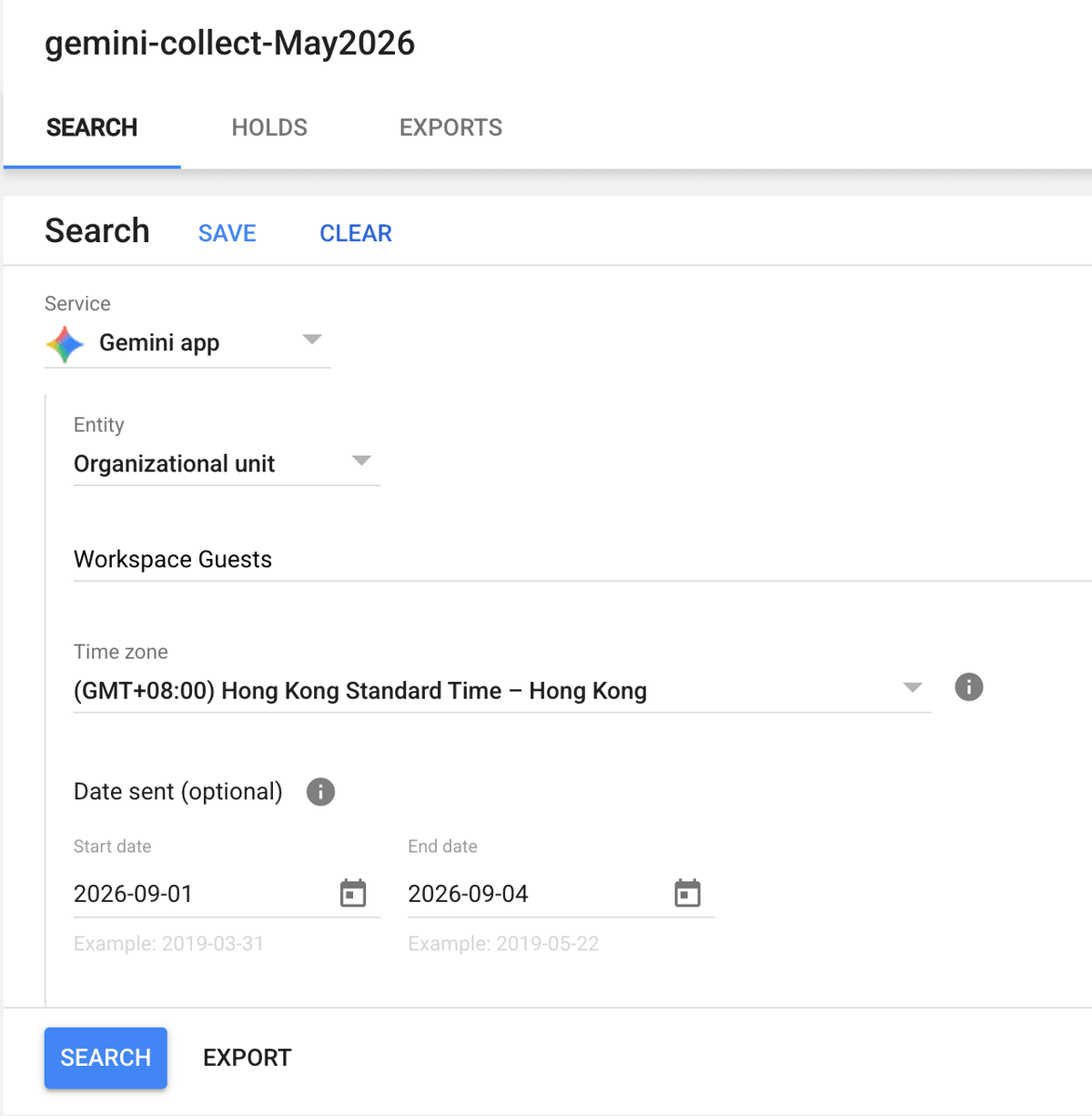Click the Example: 2019-05-22 hint text
The image size is (1092, 1116).
coord(504,944)
